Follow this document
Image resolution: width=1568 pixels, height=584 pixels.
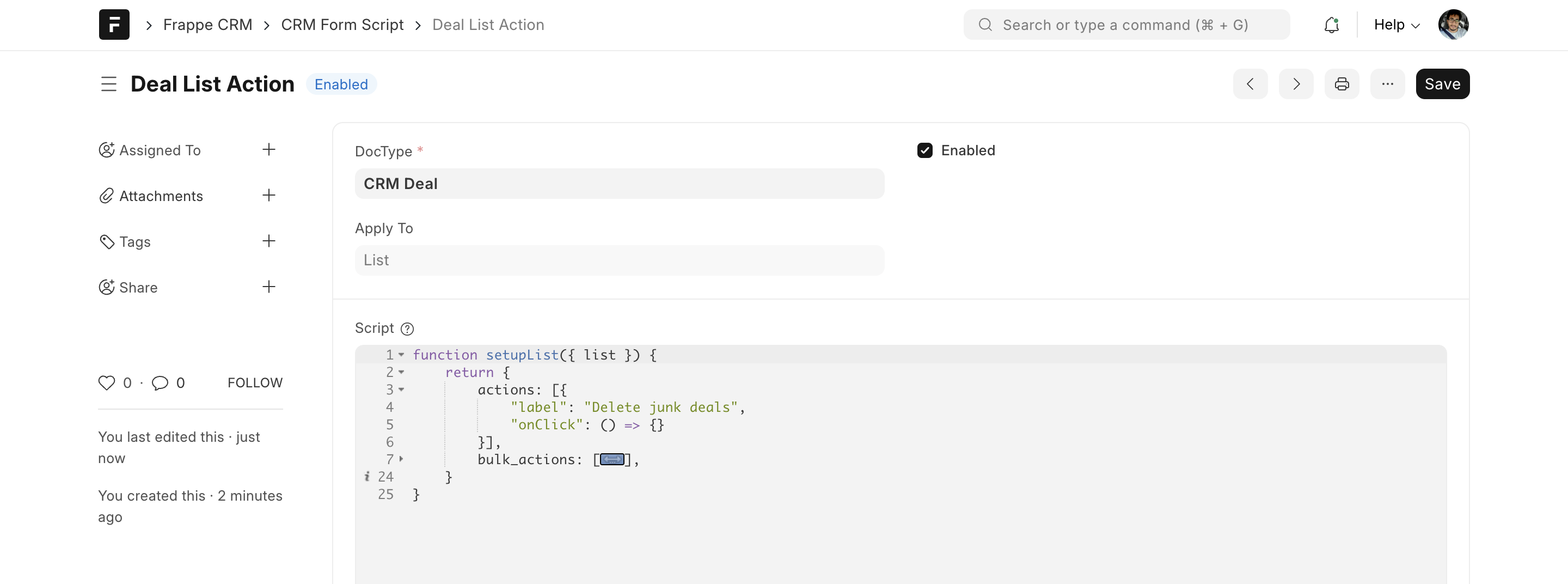(x=255, y=382)
